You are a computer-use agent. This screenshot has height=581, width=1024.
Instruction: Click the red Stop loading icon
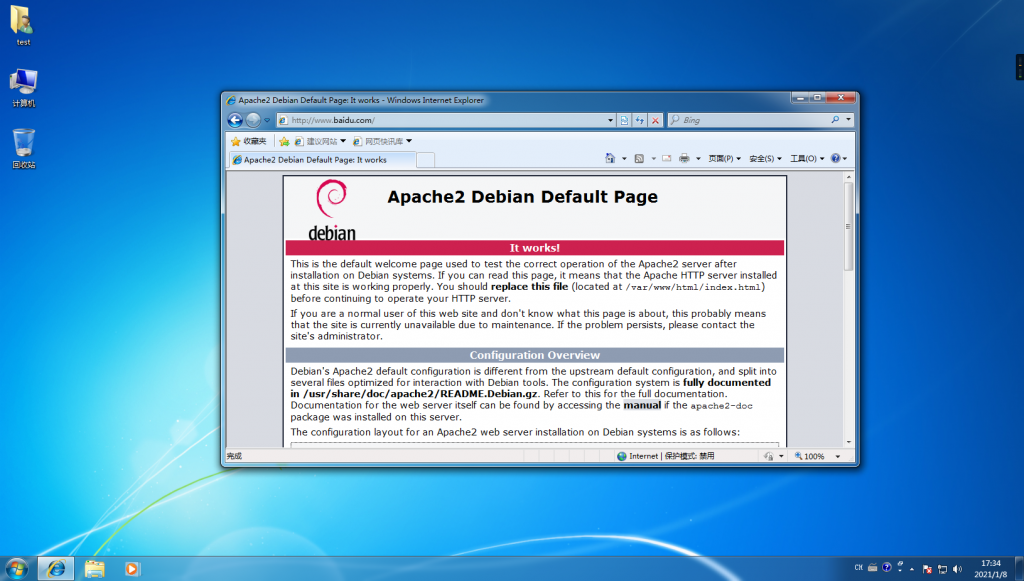point(656,120)
